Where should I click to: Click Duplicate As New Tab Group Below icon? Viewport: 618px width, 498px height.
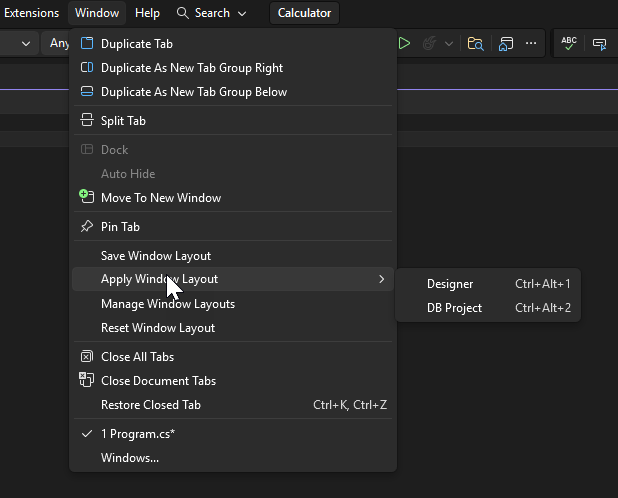click(86, 92)
